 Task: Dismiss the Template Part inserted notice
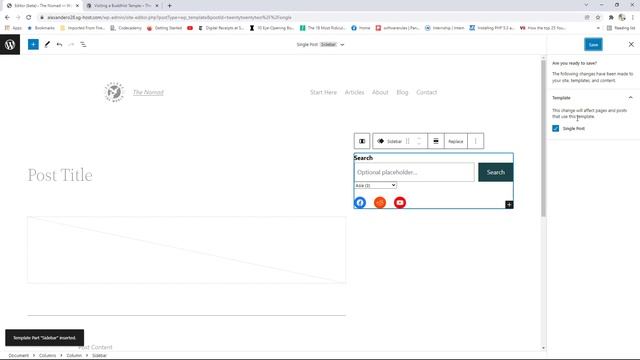point(44,338)
